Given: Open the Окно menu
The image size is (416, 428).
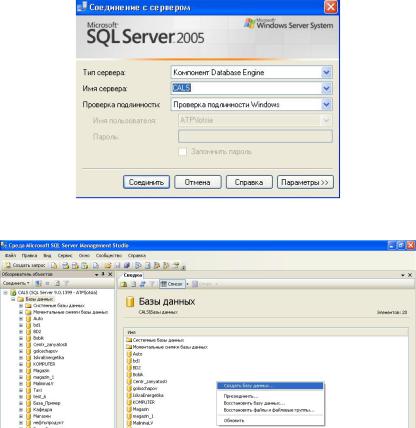Looking at the screenshot, I should (84, 256).
